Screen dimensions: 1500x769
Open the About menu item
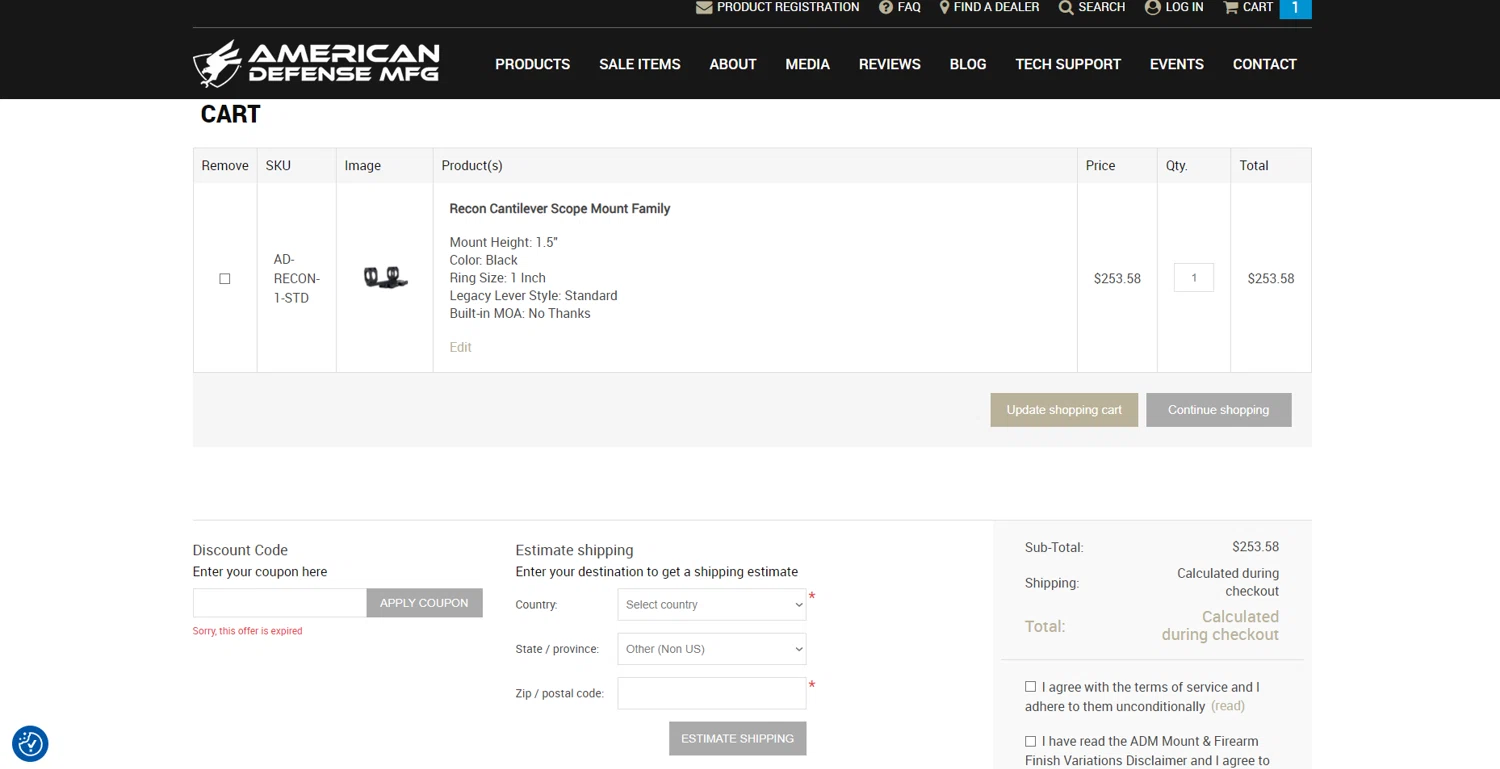pyautogui.click(x=733, y=64)
